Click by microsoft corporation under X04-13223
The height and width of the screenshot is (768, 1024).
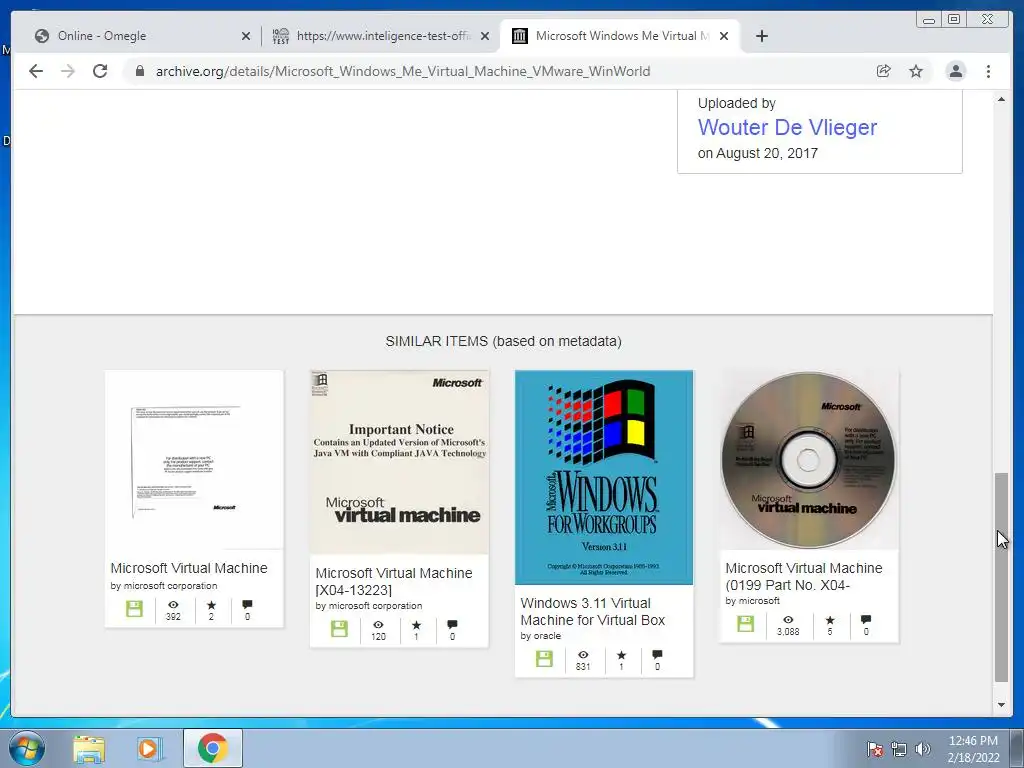coord(368,606)
